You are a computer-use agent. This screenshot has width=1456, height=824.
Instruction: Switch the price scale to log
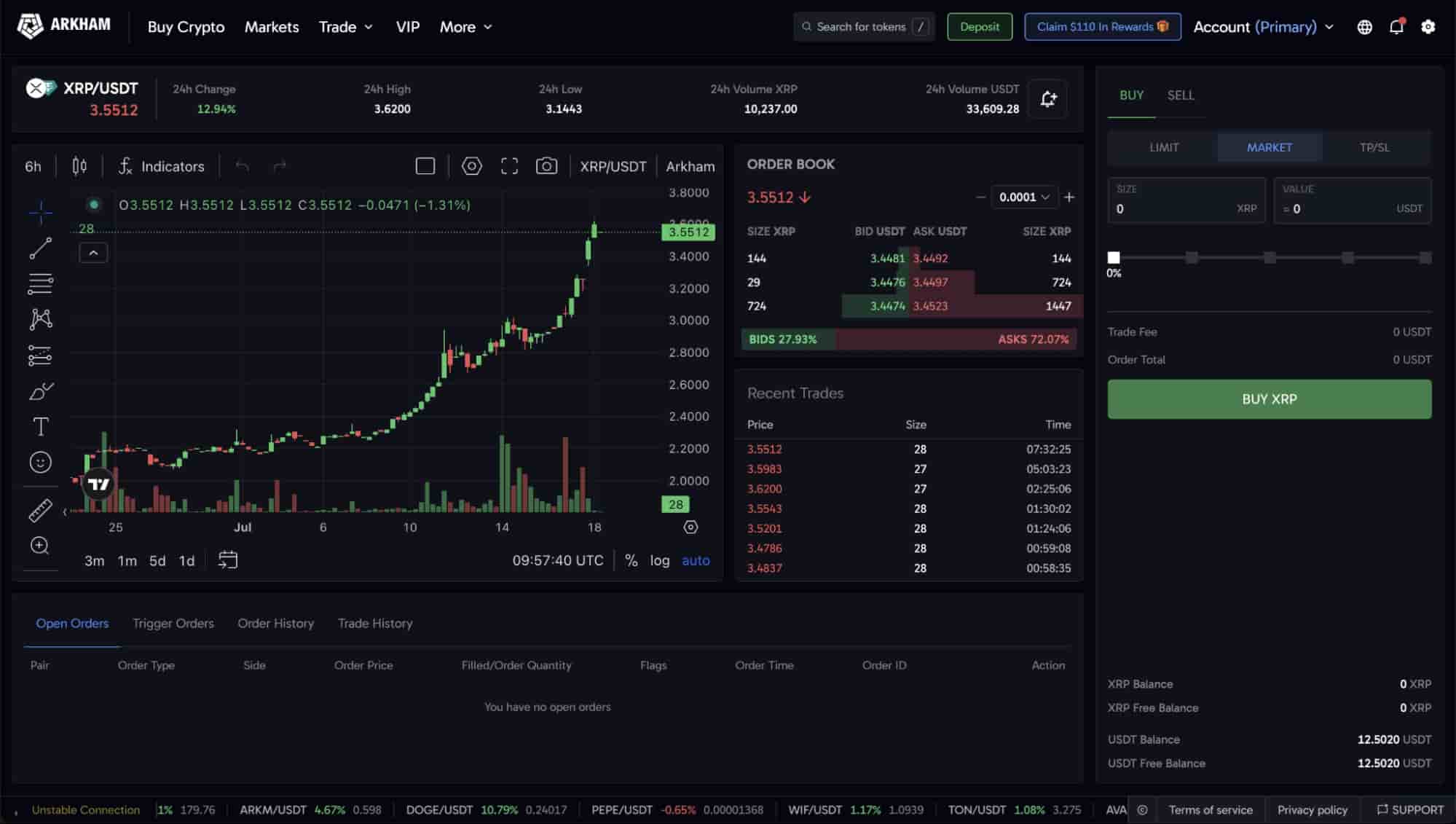(x=659, y=560)
